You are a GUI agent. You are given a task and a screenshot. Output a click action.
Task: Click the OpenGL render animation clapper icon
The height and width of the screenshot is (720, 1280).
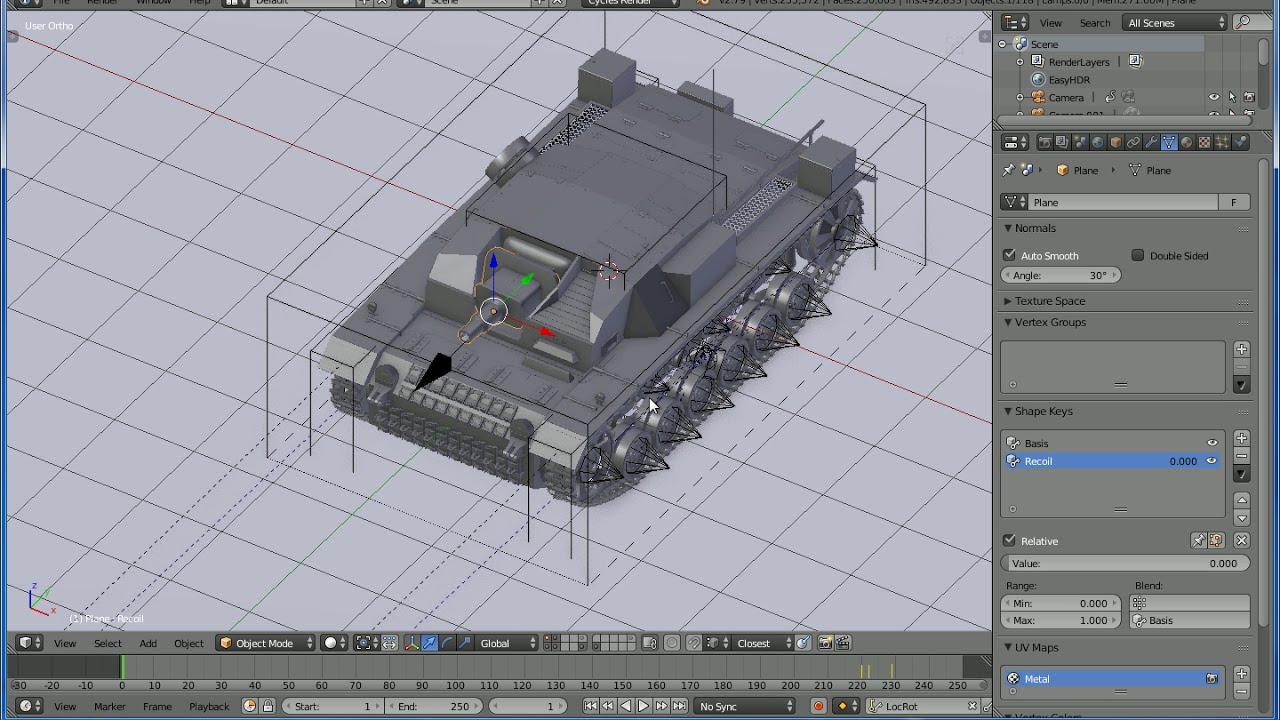(x=842, y=643)
